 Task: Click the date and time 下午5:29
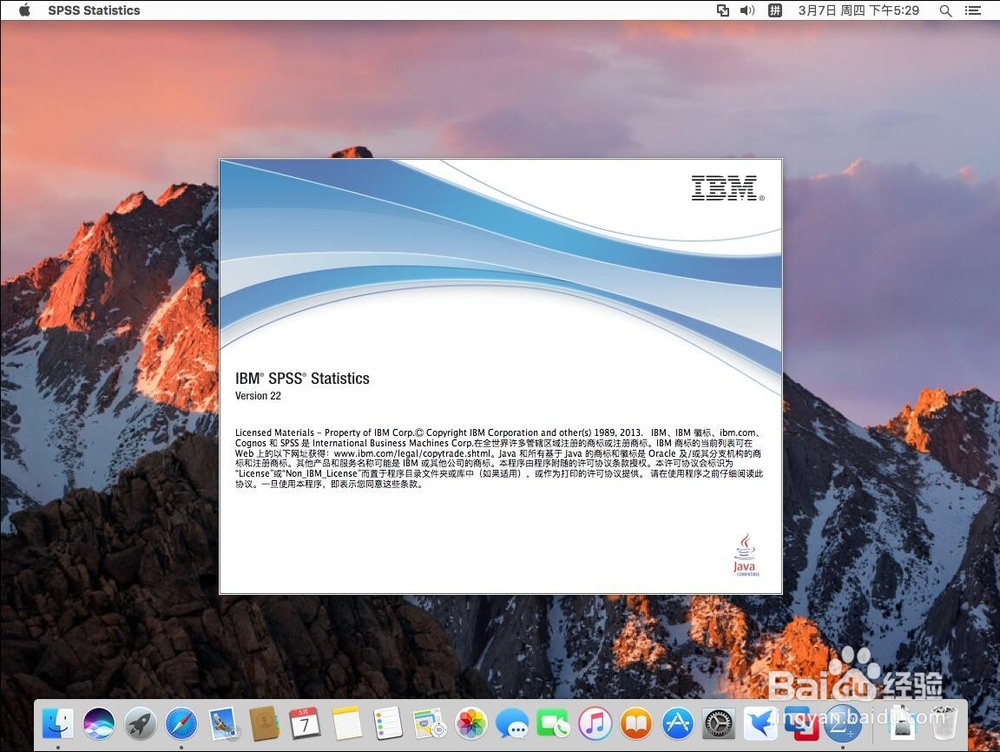pos(858,10)
